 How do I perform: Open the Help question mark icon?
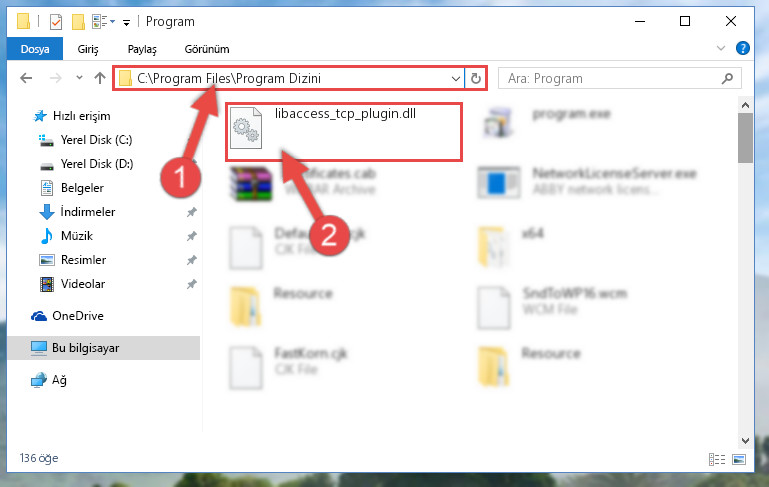743,48
